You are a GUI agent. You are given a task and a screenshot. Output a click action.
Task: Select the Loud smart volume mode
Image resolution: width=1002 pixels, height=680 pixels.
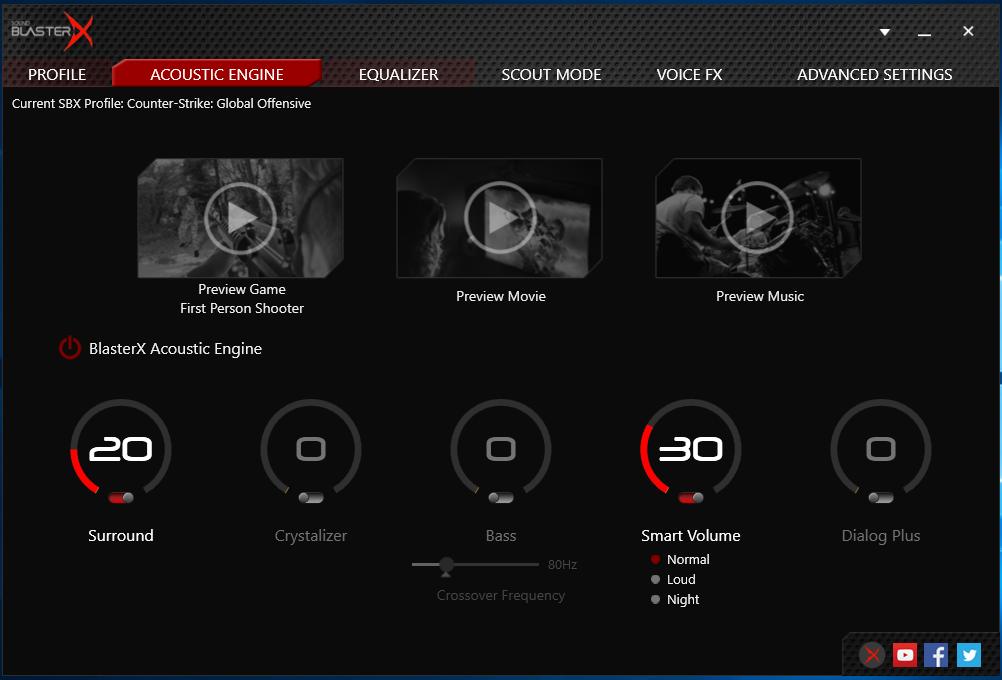673,580
